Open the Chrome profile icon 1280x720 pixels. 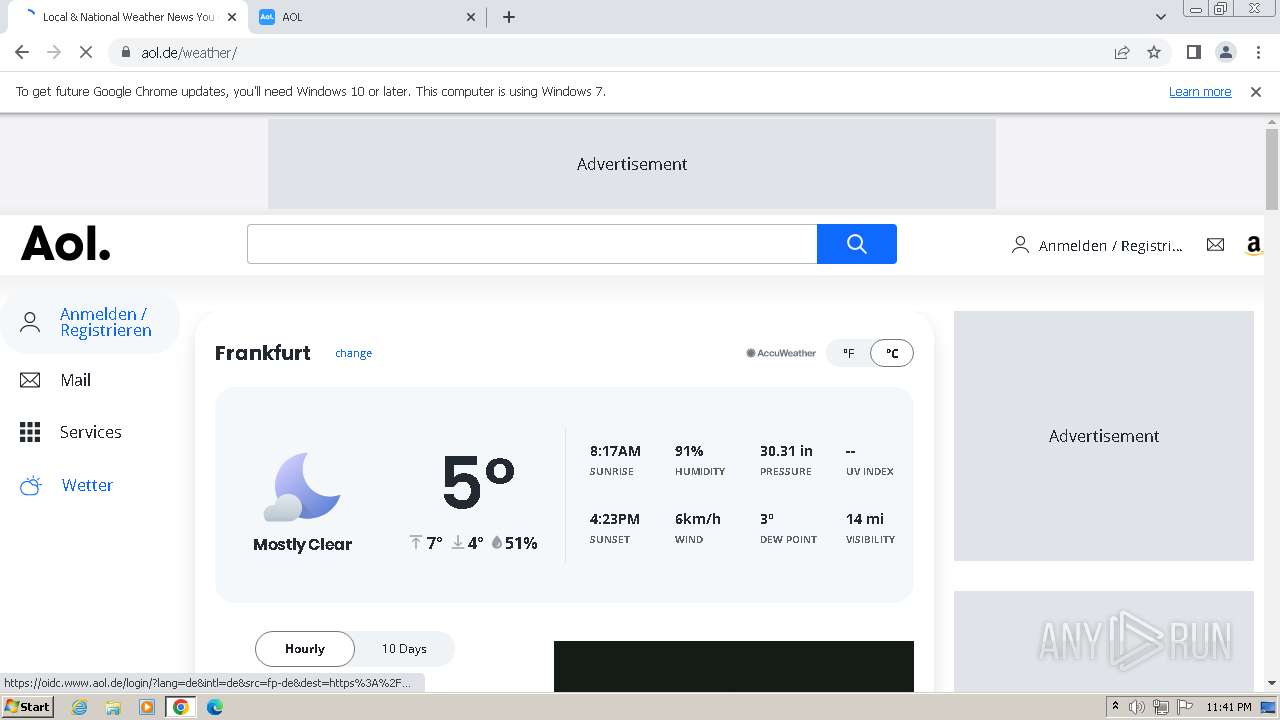click(1225, 52)
